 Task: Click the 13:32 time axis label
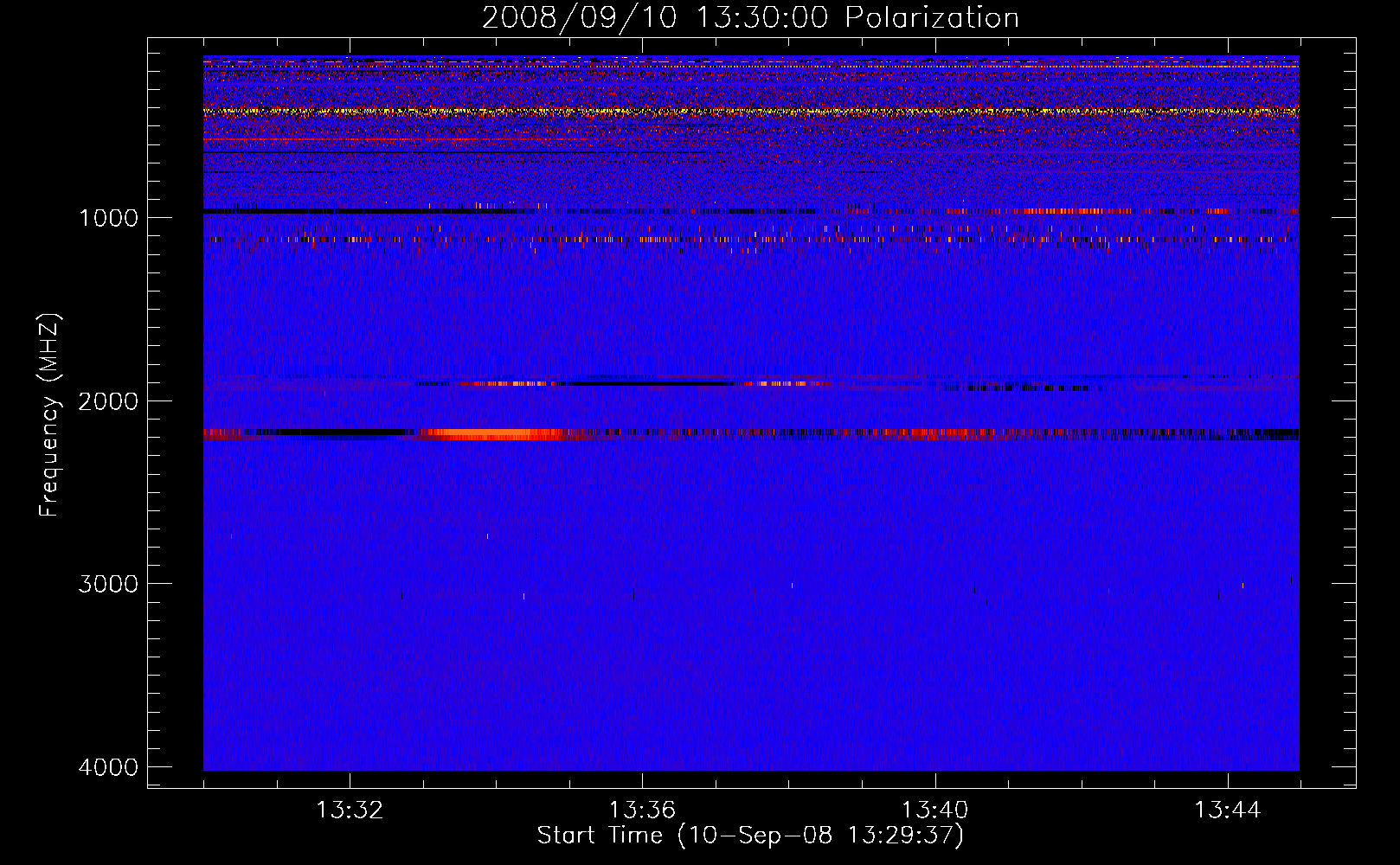(350, 811)
